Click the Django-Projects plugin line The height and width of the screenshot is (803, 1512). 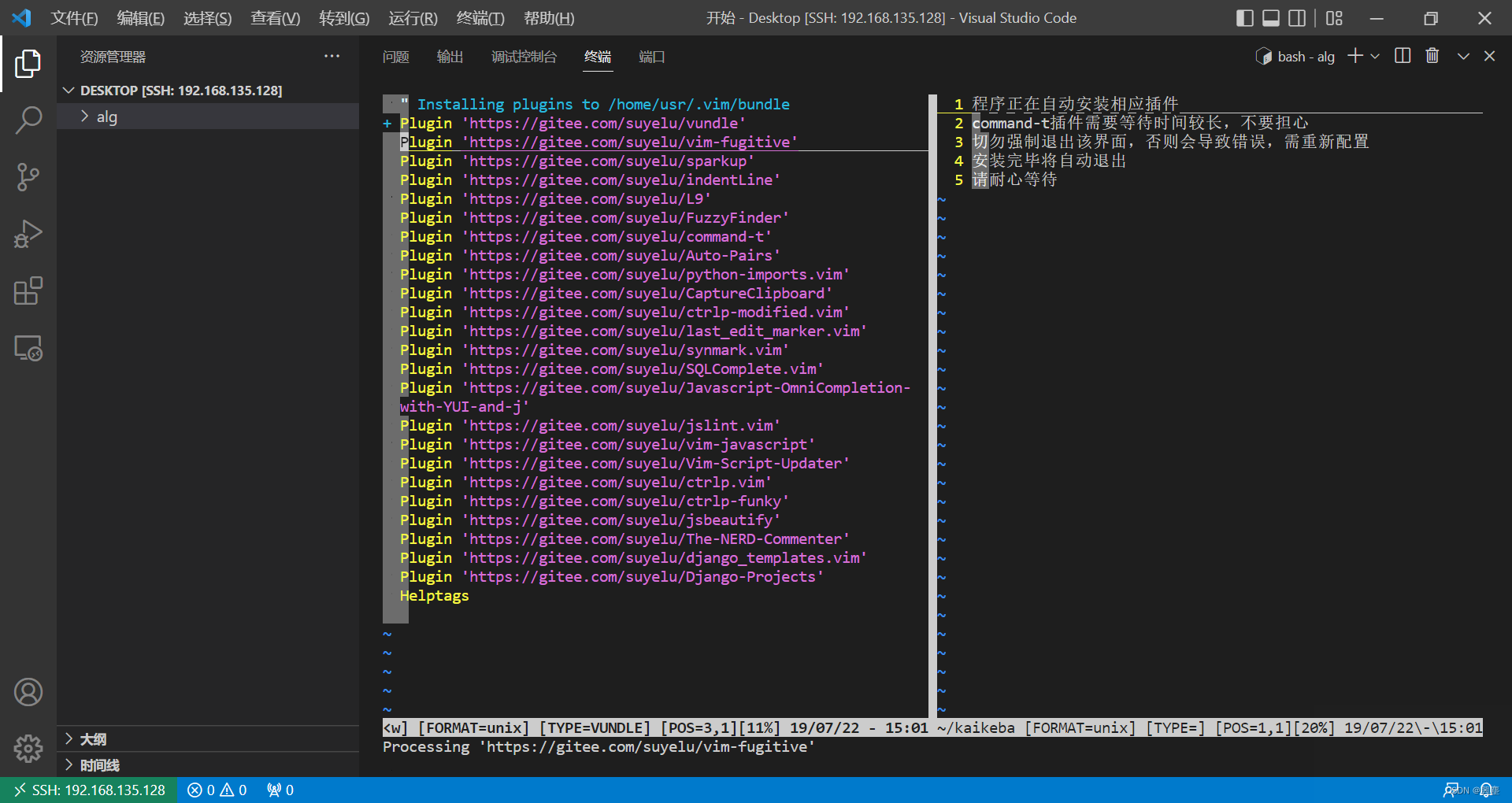coord(612,576)
